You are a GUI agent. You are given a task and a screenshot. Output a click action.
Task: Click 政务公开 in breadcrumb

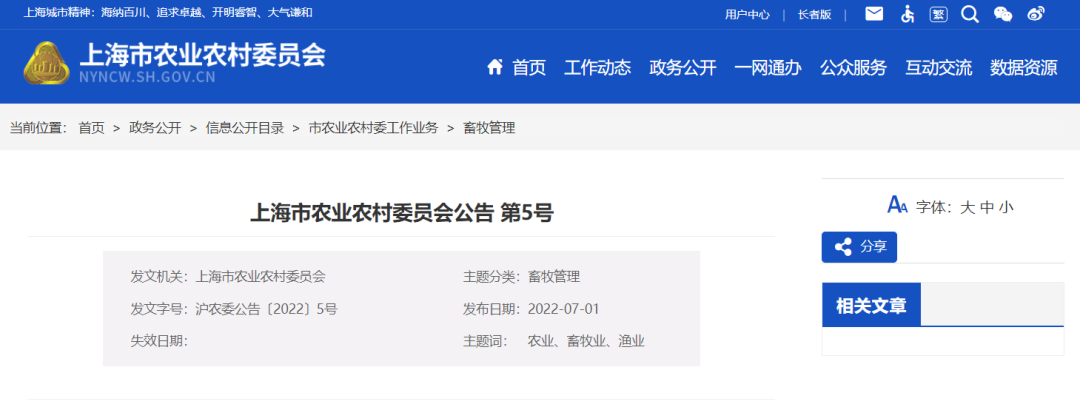(155, 127)
